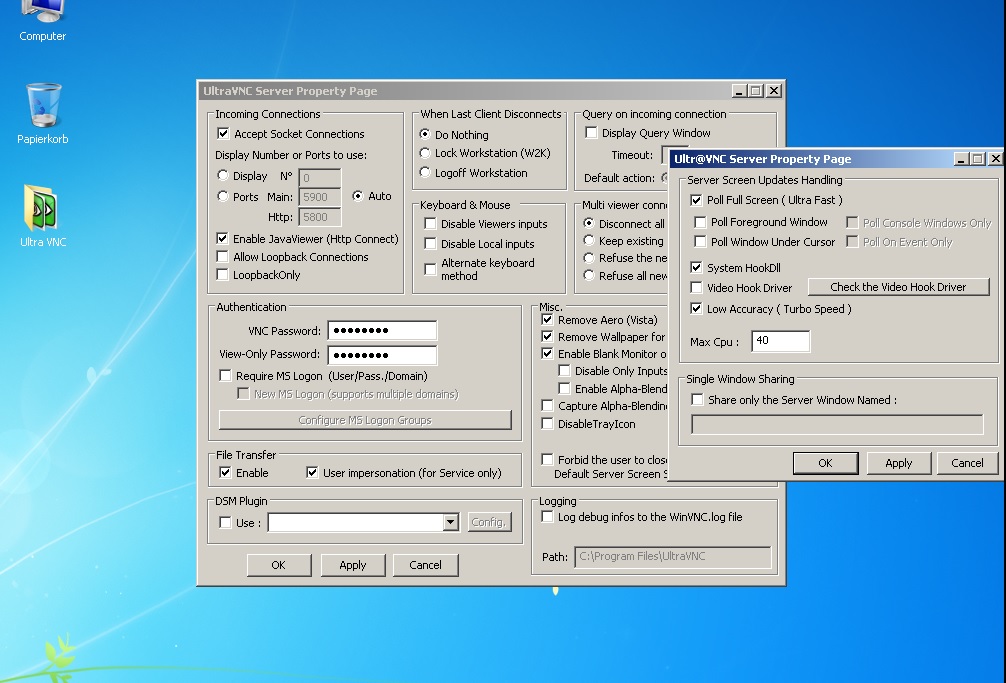Select Refuse the new connection option
Image resolution: width=1006 pixels, height=683 pixels.
[588, 257]
